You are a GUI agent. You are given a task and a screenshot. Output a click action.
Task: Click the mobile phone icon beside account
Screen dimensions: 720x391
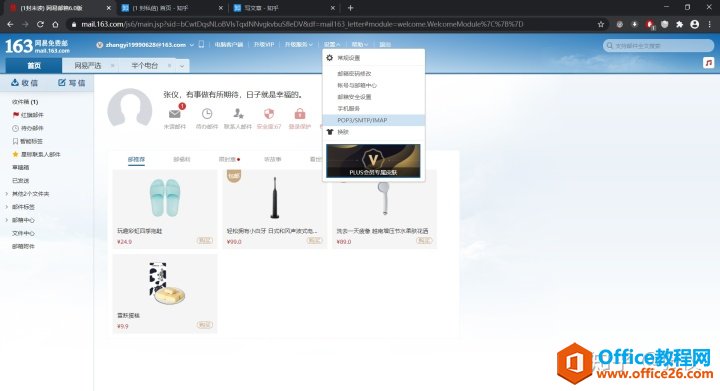(201, 45)
